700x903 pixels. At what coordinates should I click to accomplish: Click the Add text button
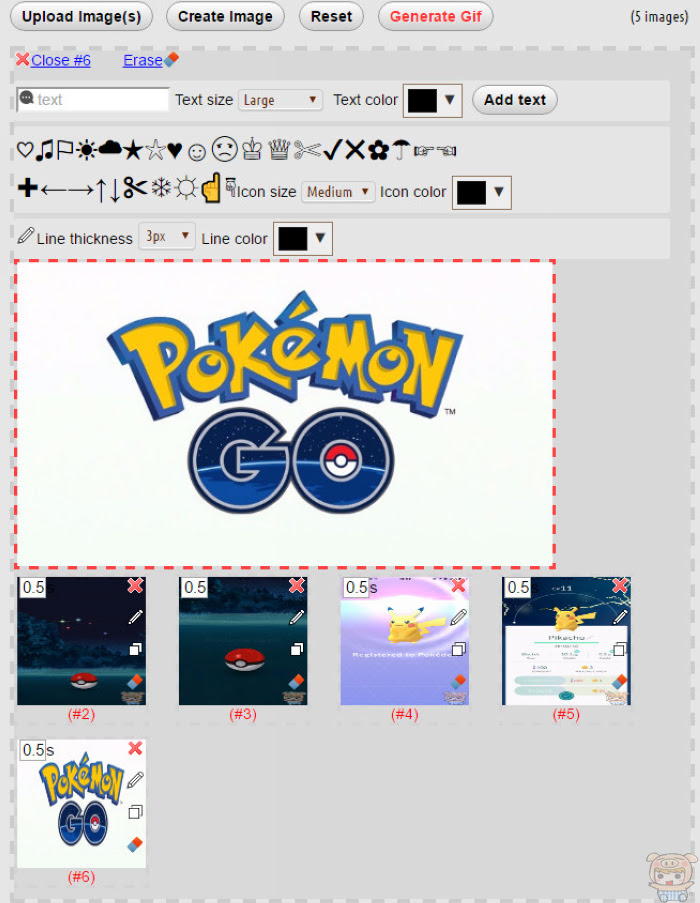coord(515,100)
